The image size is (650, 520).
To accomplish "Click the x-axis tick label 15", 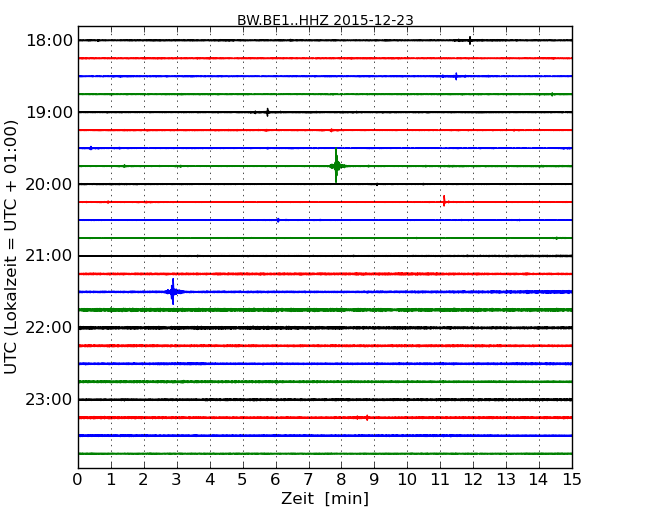I will [x=572, y=480].
